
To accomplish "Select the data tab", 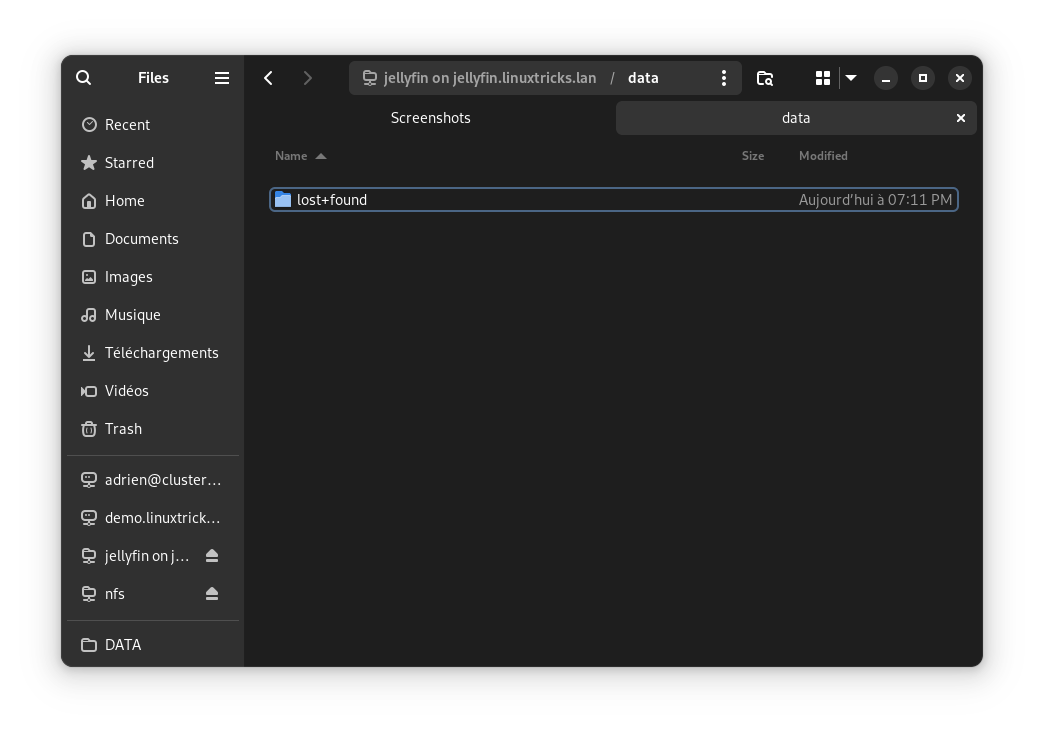I will (x=796, y=118).
